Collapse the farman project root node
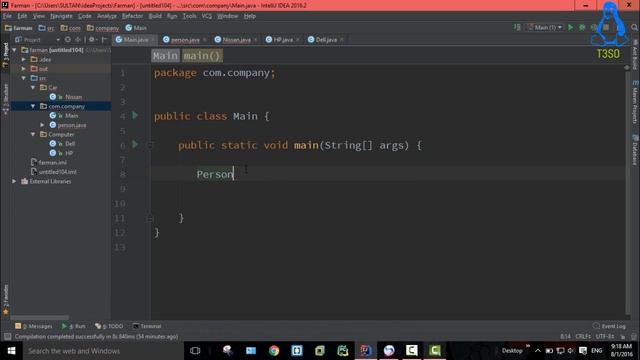640x360 pixels. (14, 50)
